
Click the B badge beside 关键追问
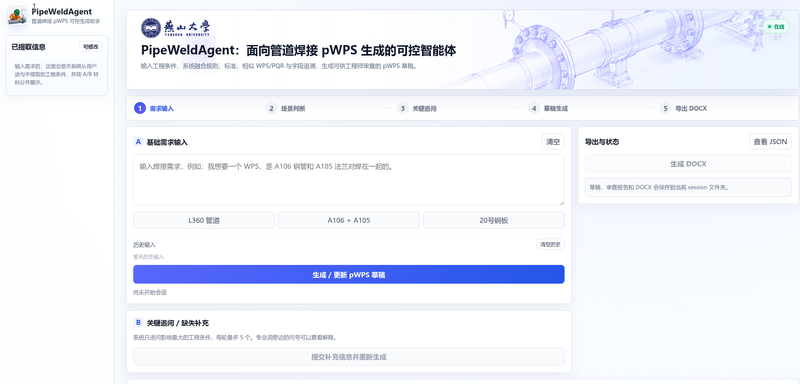coord(138,323)
